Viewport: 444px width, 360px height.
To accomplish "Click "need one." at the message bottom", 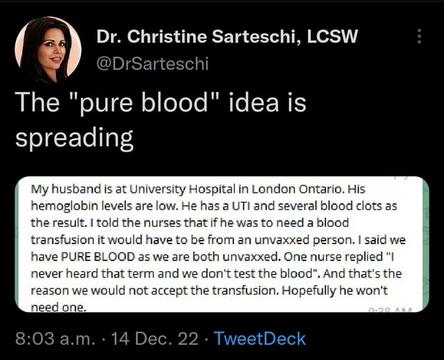I will 59,308.
